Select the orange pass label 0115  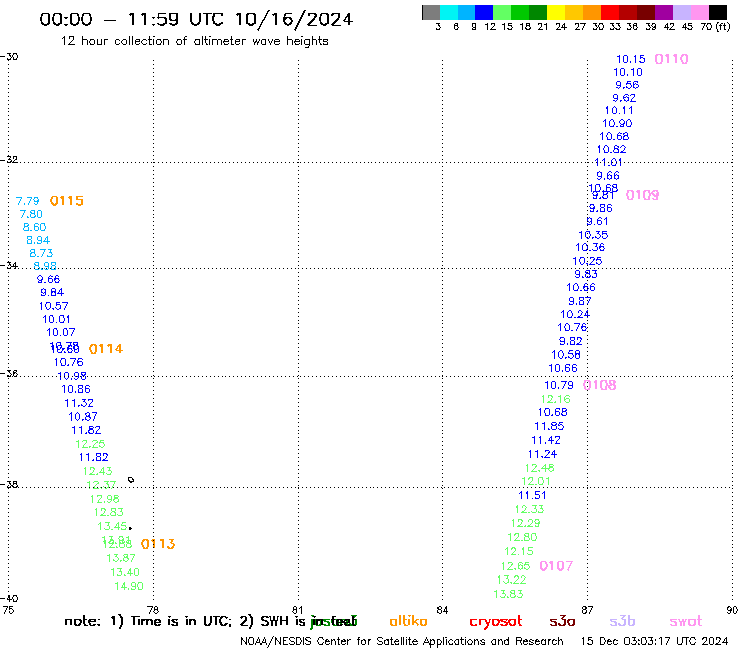click(x=67, y=201)
